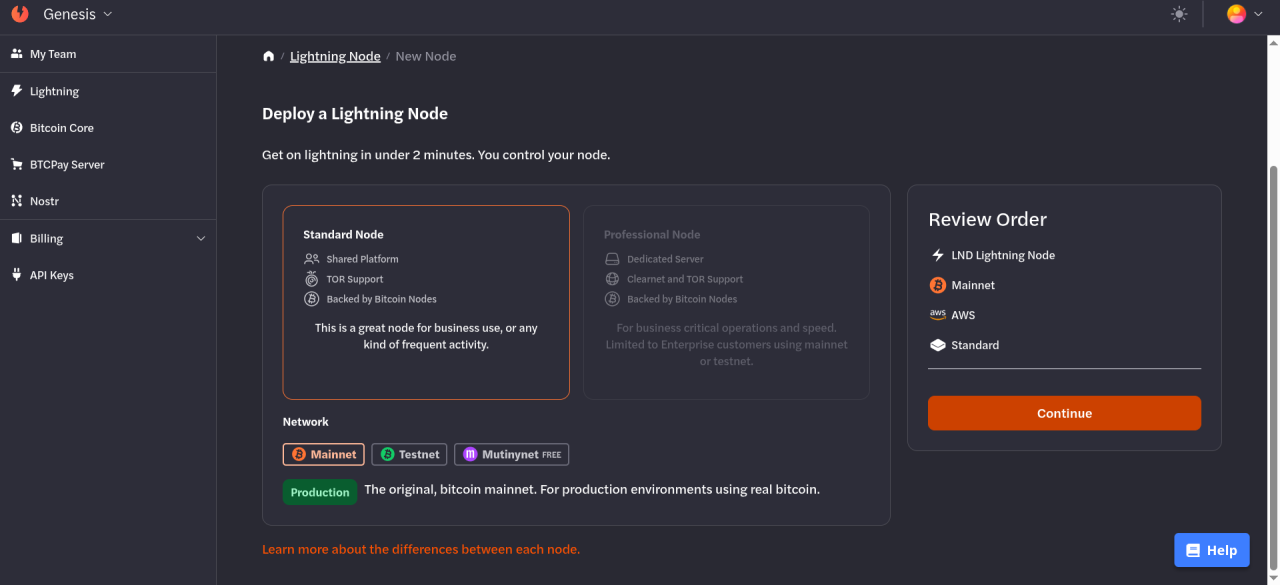Click the Clearnet and TOR globe icon
The height and width of the screenshot is (585, 1280).
tap(612, 279)
